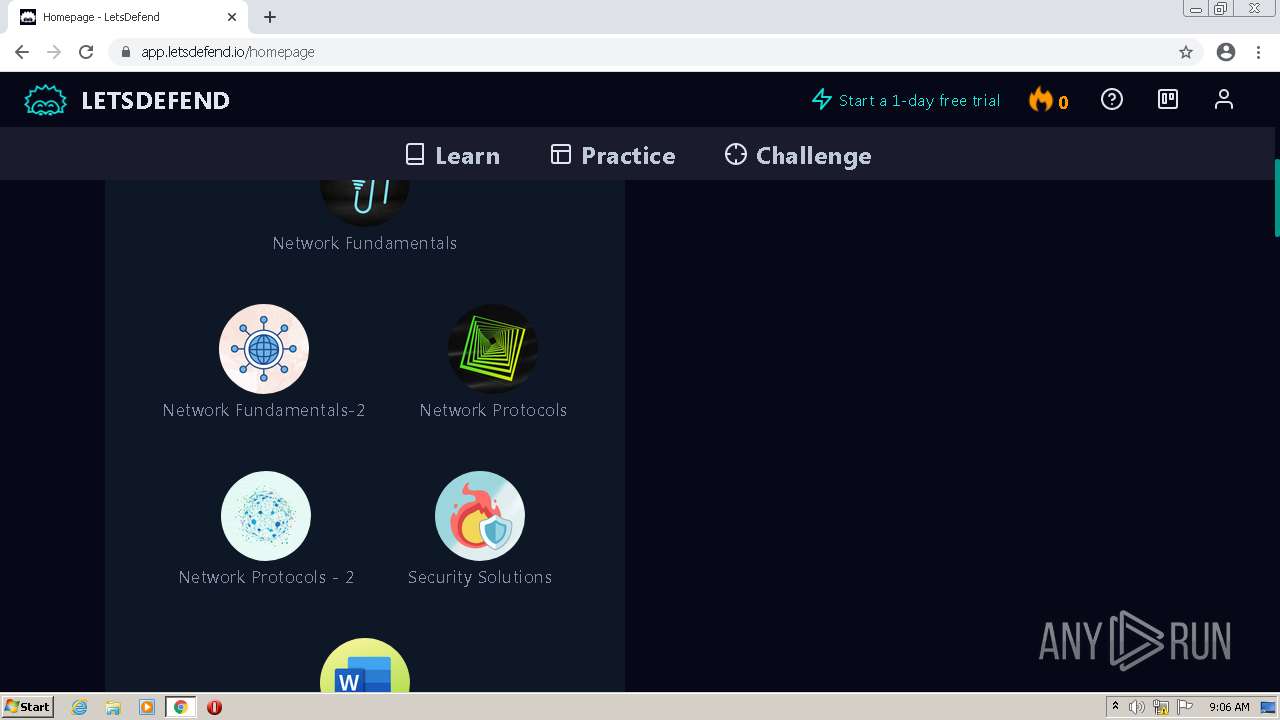
Task: Open the volume control in the tray
Action: [1137, 707]
